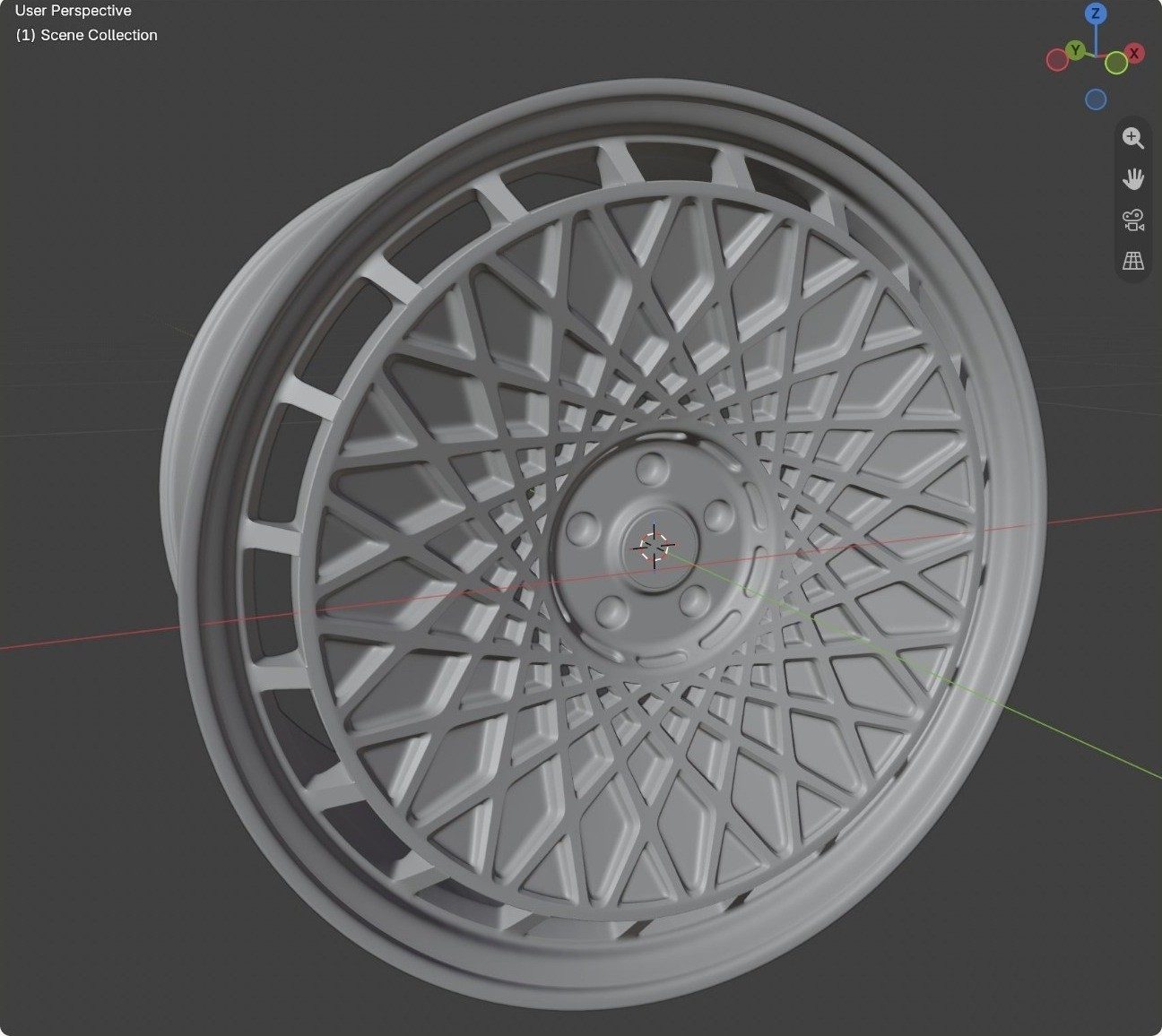Click the zoom view magnifier icon
This screenshot has width=1162, height=1036.
(x=1133, y=138)
